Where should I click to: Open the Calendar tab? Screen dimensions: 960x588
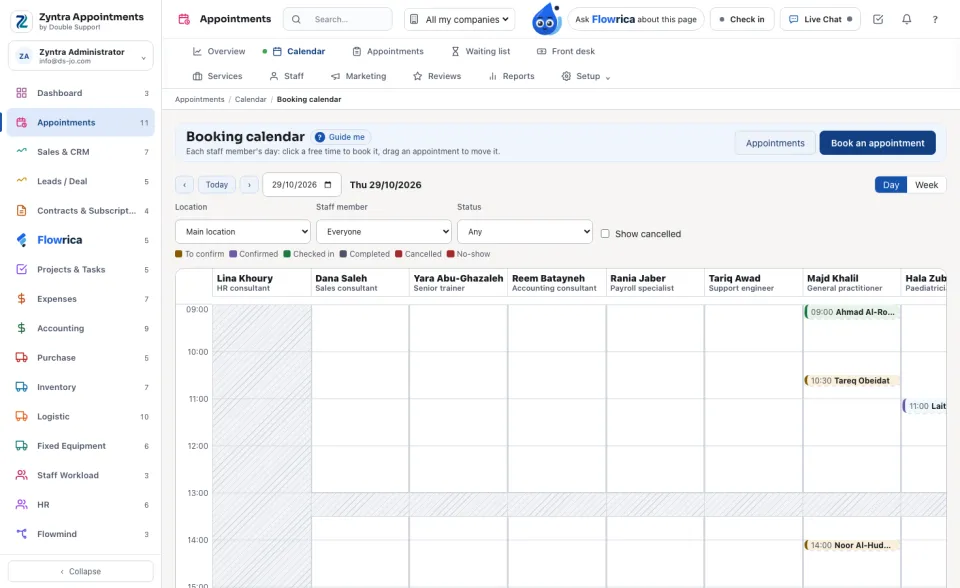tap(299, 51)
